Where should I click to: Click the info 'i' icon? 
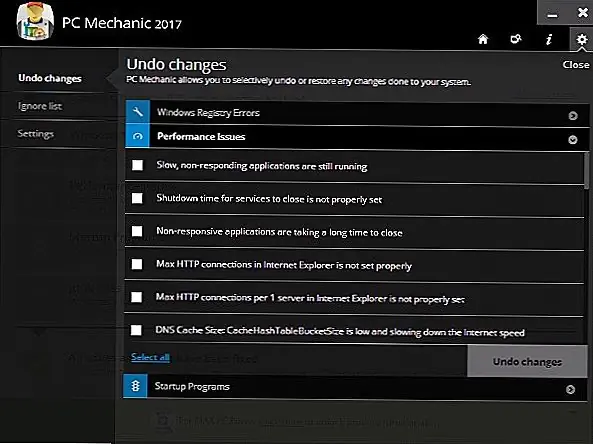click(549, 39)
